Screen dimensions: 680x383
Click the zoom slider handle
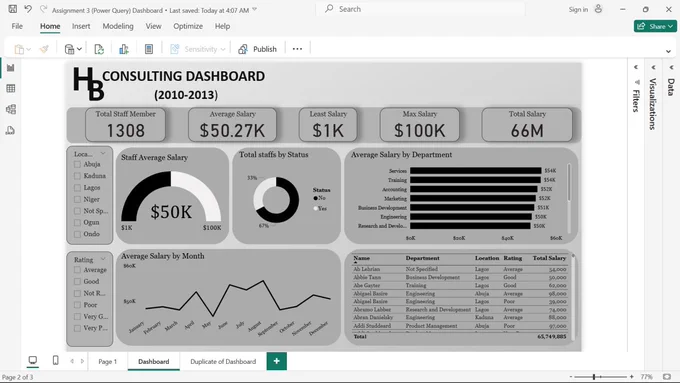click(594, 376)
